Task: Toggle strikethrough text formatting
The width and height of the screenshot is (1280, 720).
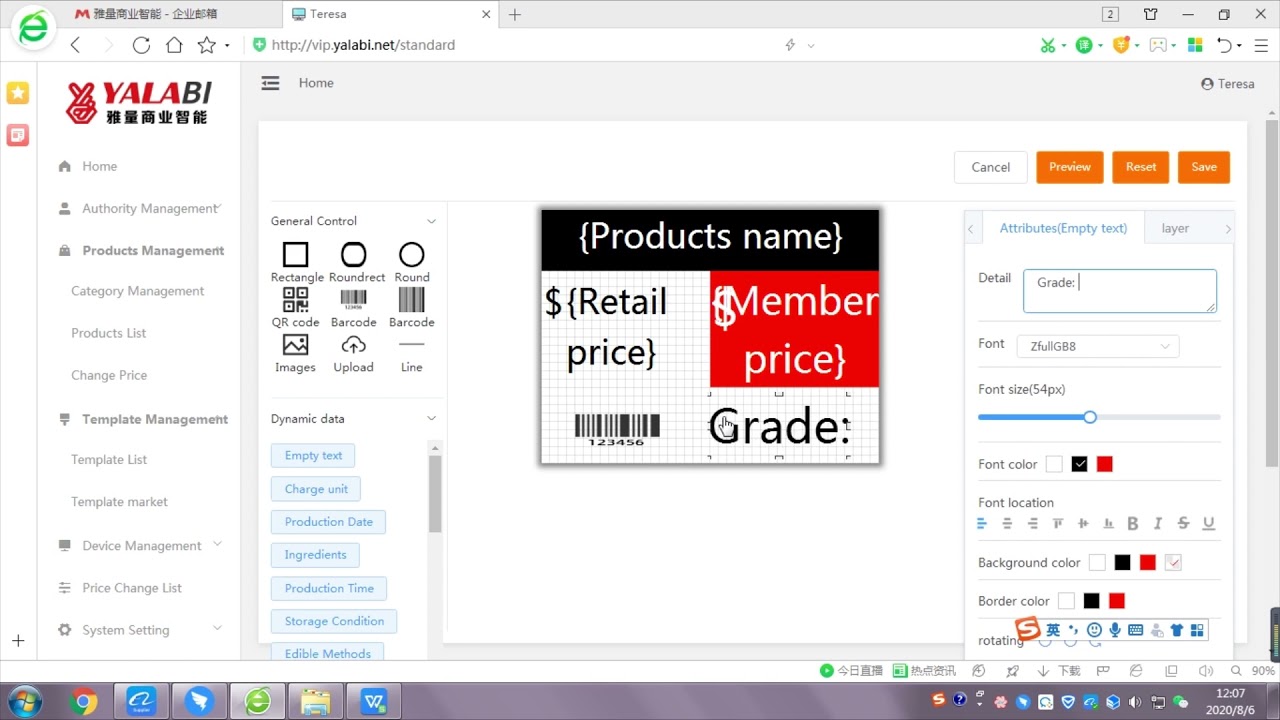Action: (1183, 523)
